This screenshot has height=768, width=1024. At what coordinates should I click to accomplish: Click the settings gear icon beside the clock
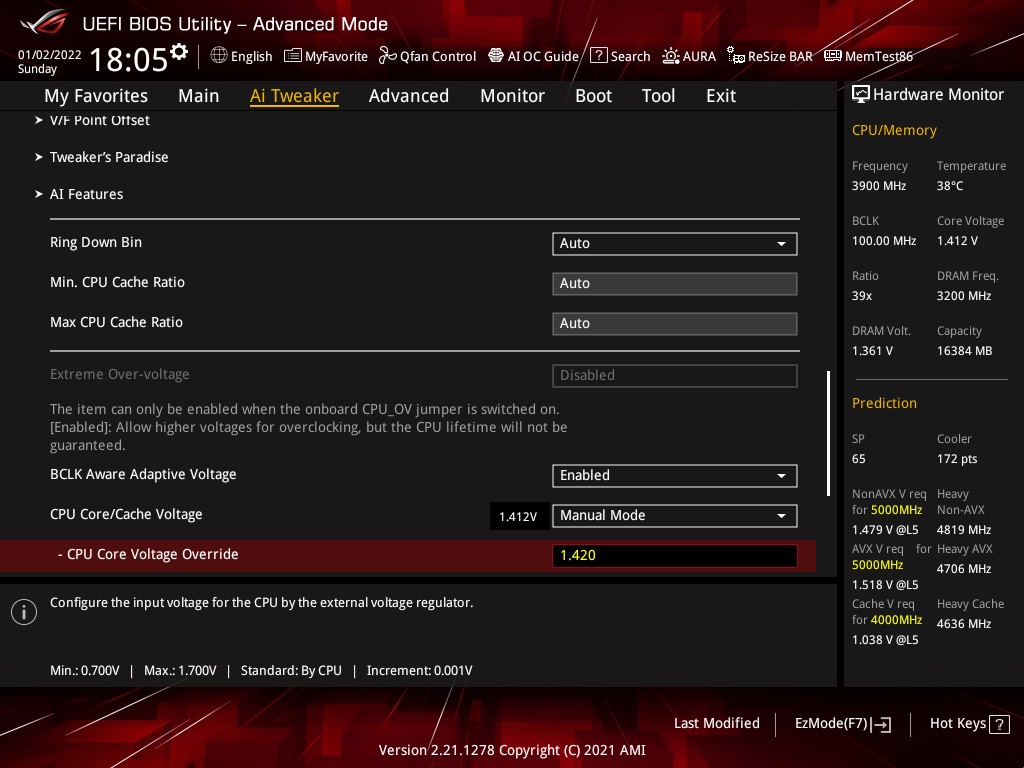click(x=179, y=51)
